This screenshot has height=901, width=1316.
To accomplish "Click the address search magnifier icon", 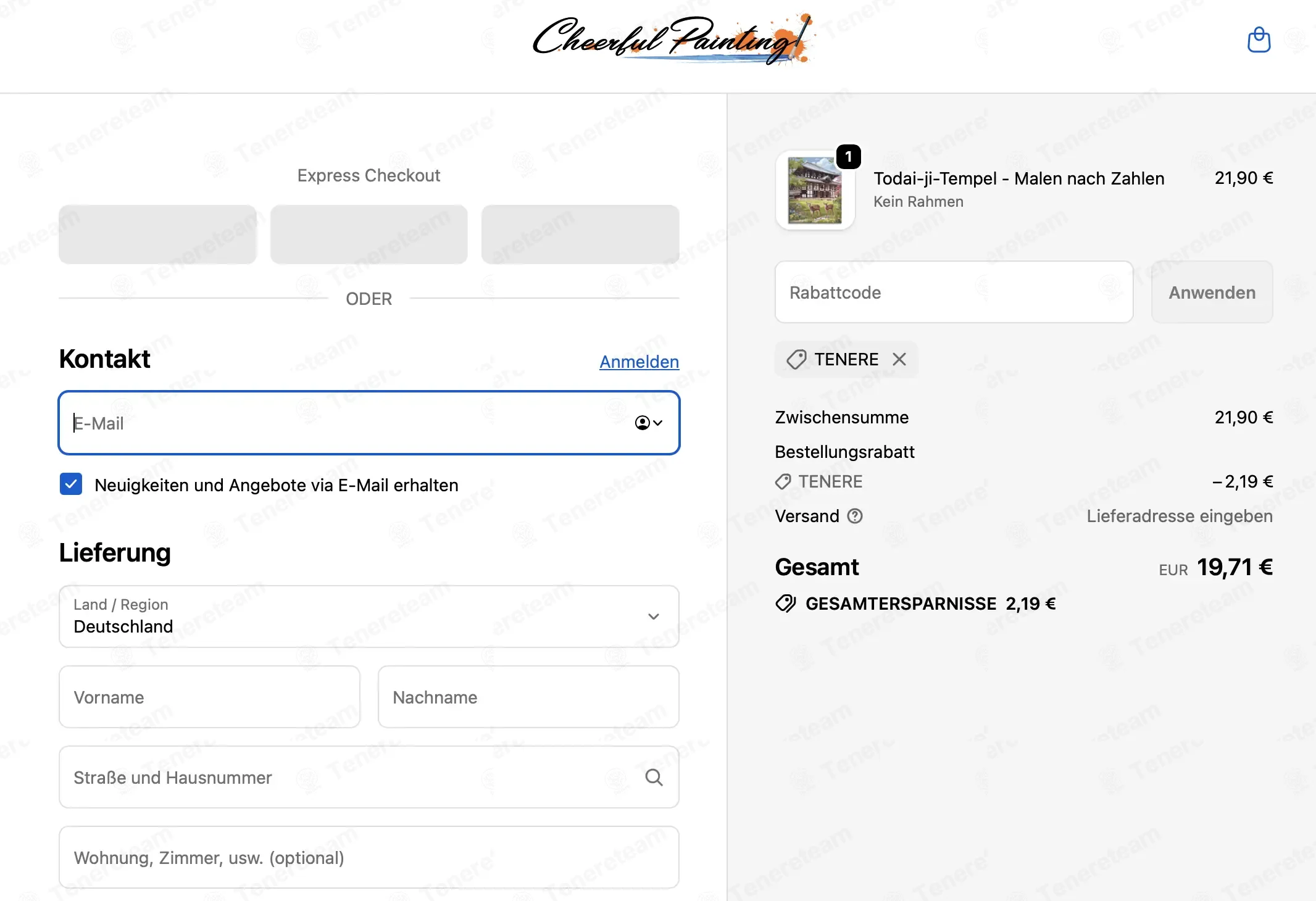I will 654,778.
